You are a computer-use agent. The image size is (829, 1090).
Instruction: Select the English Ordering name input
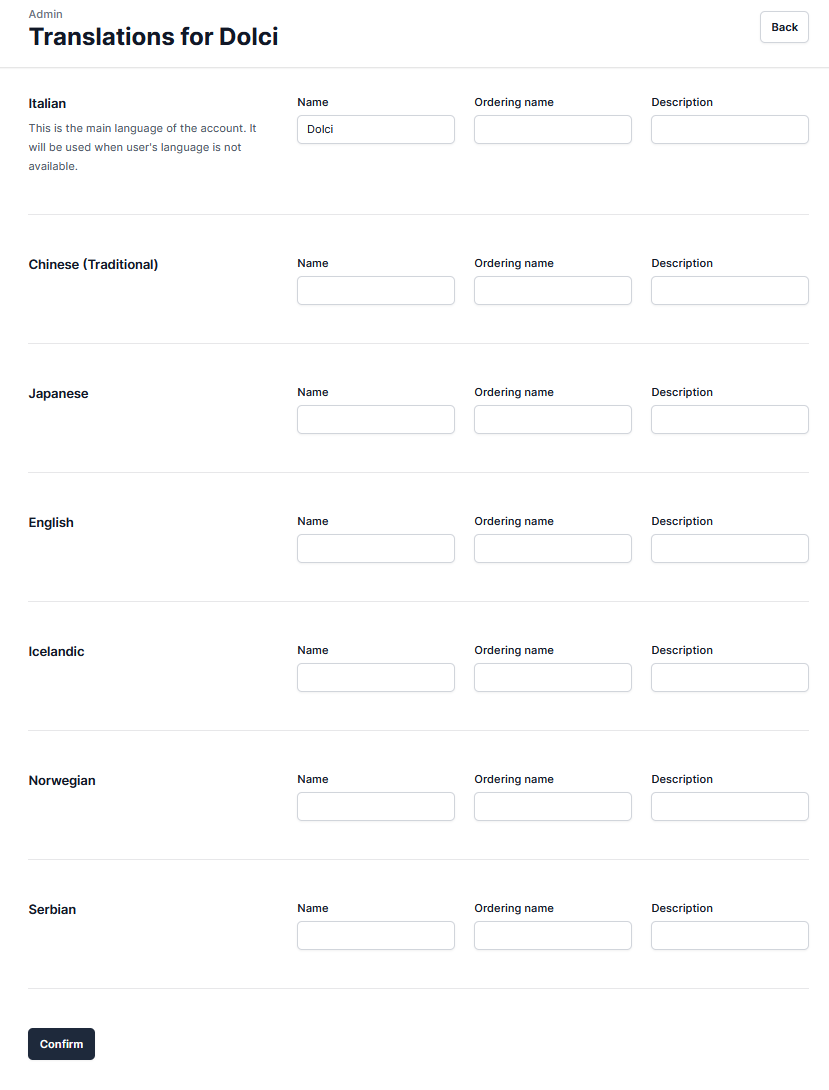(x=552, y=548)
